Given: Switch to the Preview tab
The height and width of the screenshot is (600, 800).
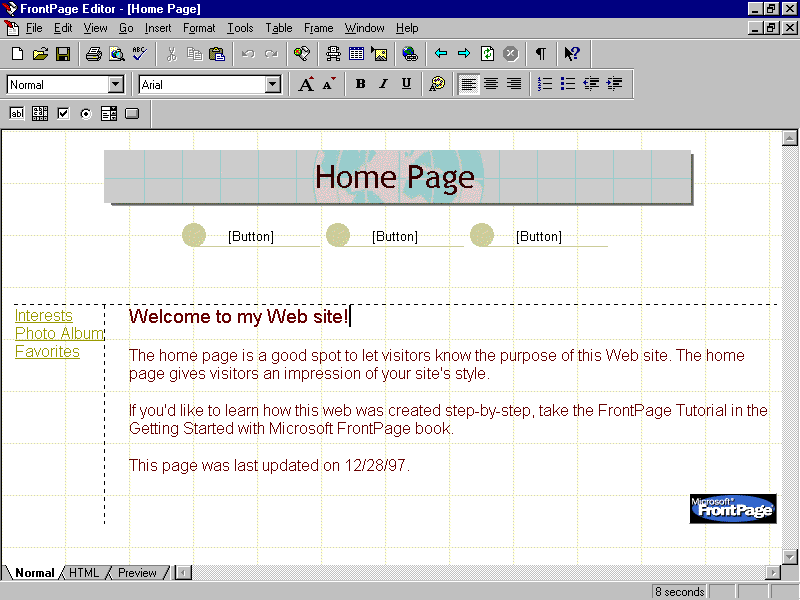Looking at the screenshot, I should click(x=137, y=573).
